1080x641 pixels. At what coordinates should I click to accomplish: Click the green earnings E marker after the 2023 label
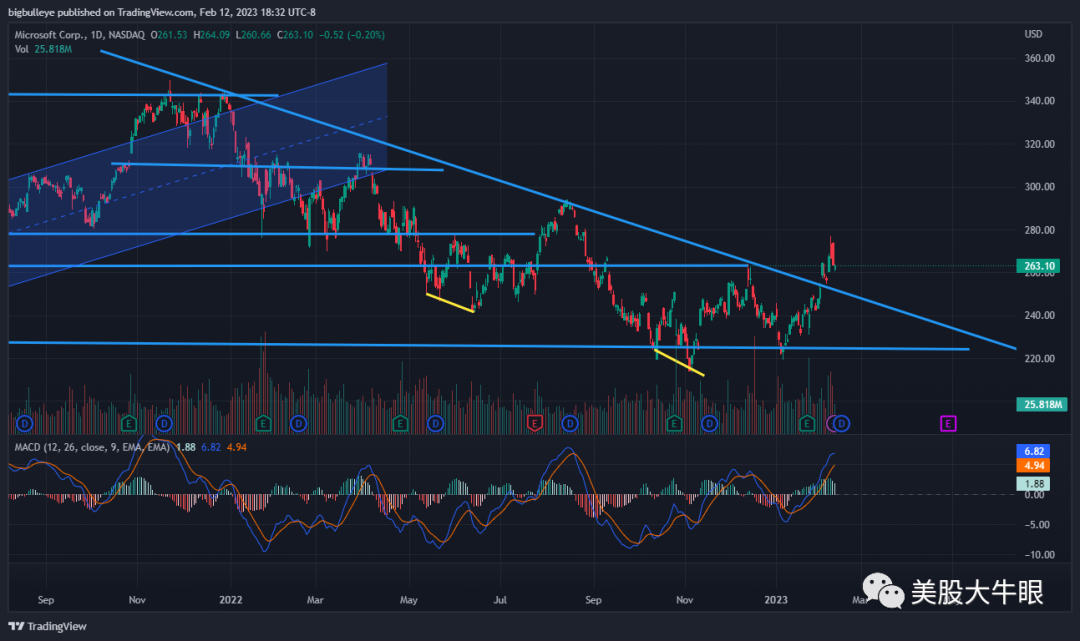(x=807, y=423)
